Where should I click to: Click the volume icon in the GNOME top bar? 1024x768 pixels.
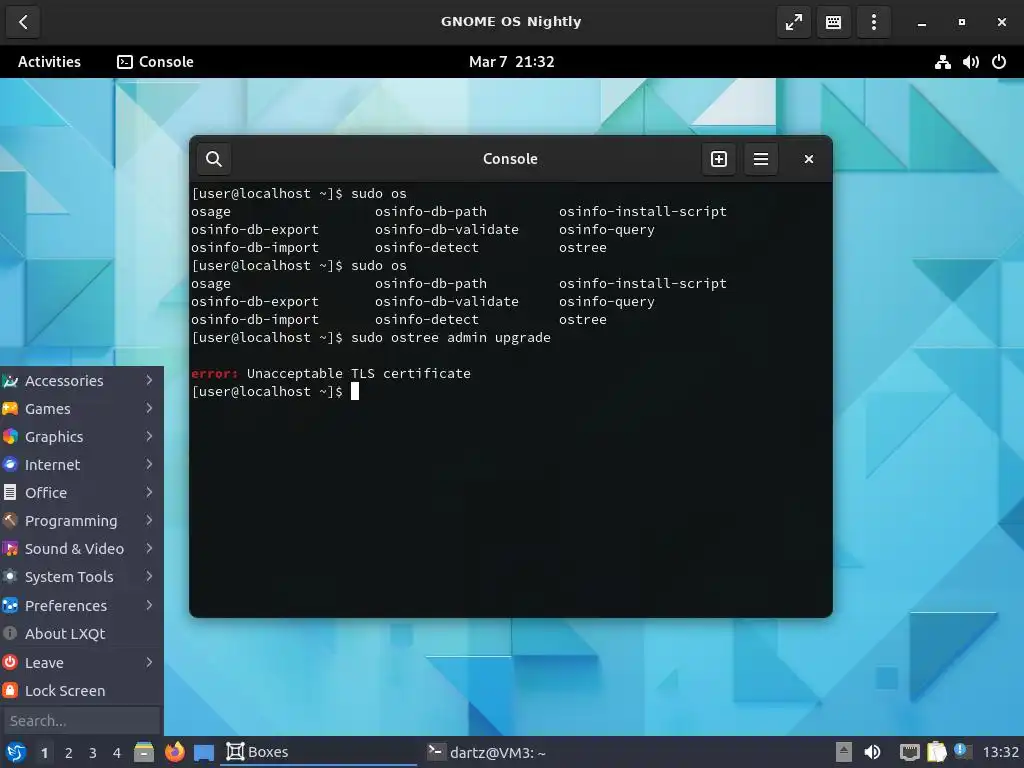click(970, 62)
